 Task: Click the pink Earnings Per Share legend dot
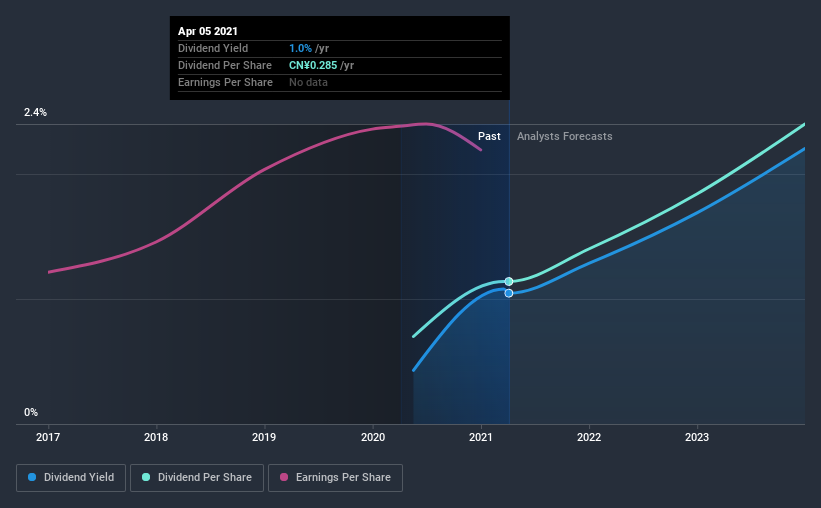(x=284, y=477)
